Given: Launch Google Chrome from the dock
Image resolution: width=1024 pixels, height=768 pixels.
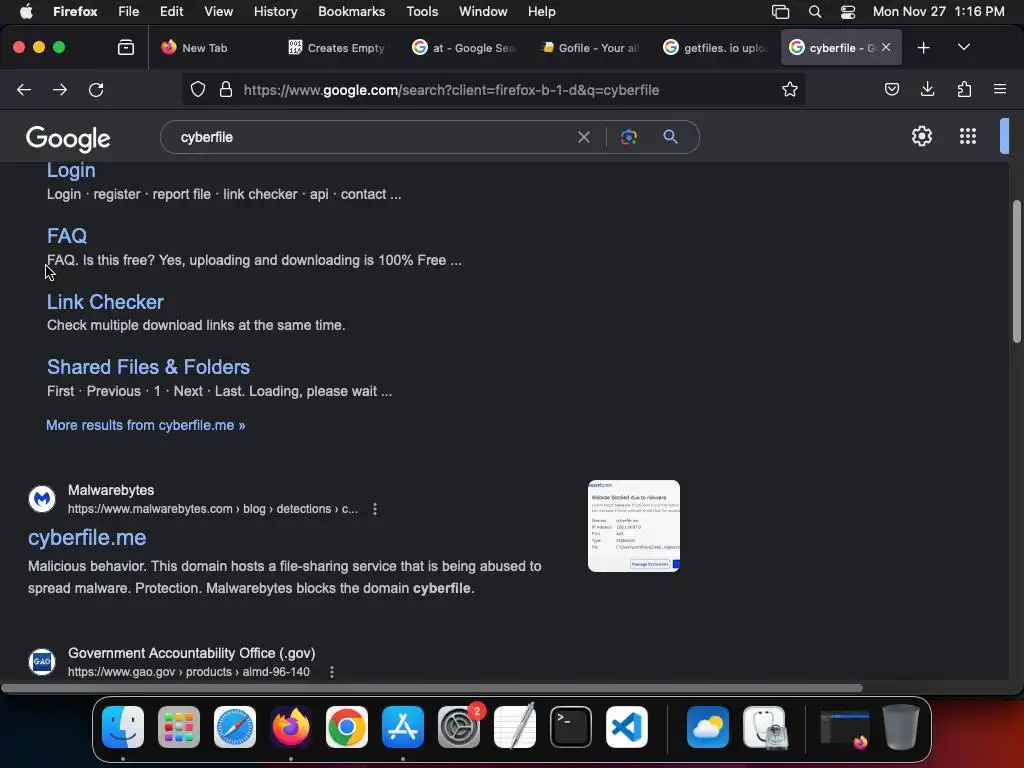Looking at the screenshot, I should click(x=347, y=727).
